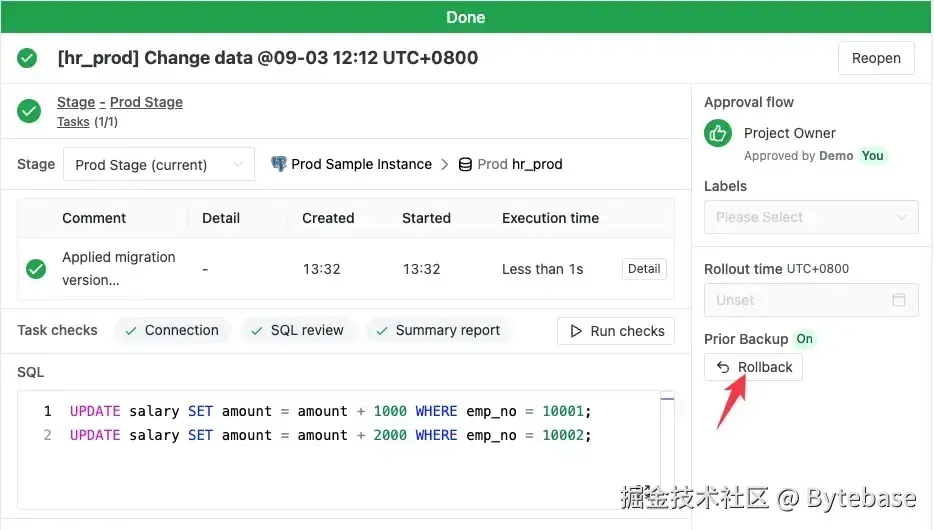Click the Execution time column header
Image resolution: width=934 pixels, height=530 pixels.
[x=550, y=218]
